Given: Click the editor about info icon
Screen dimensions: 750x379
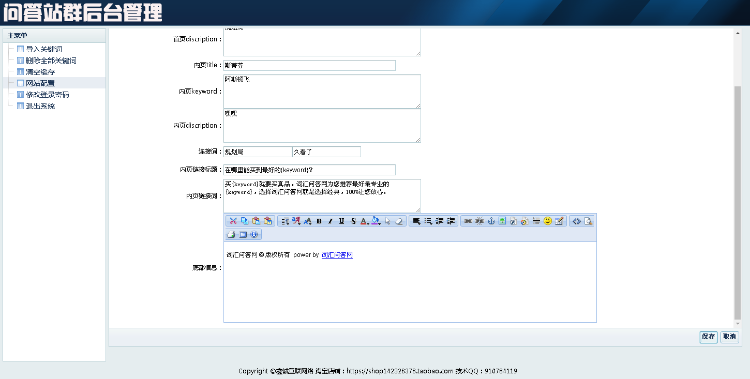Looking at the screenshot, I should click(254, 234).
